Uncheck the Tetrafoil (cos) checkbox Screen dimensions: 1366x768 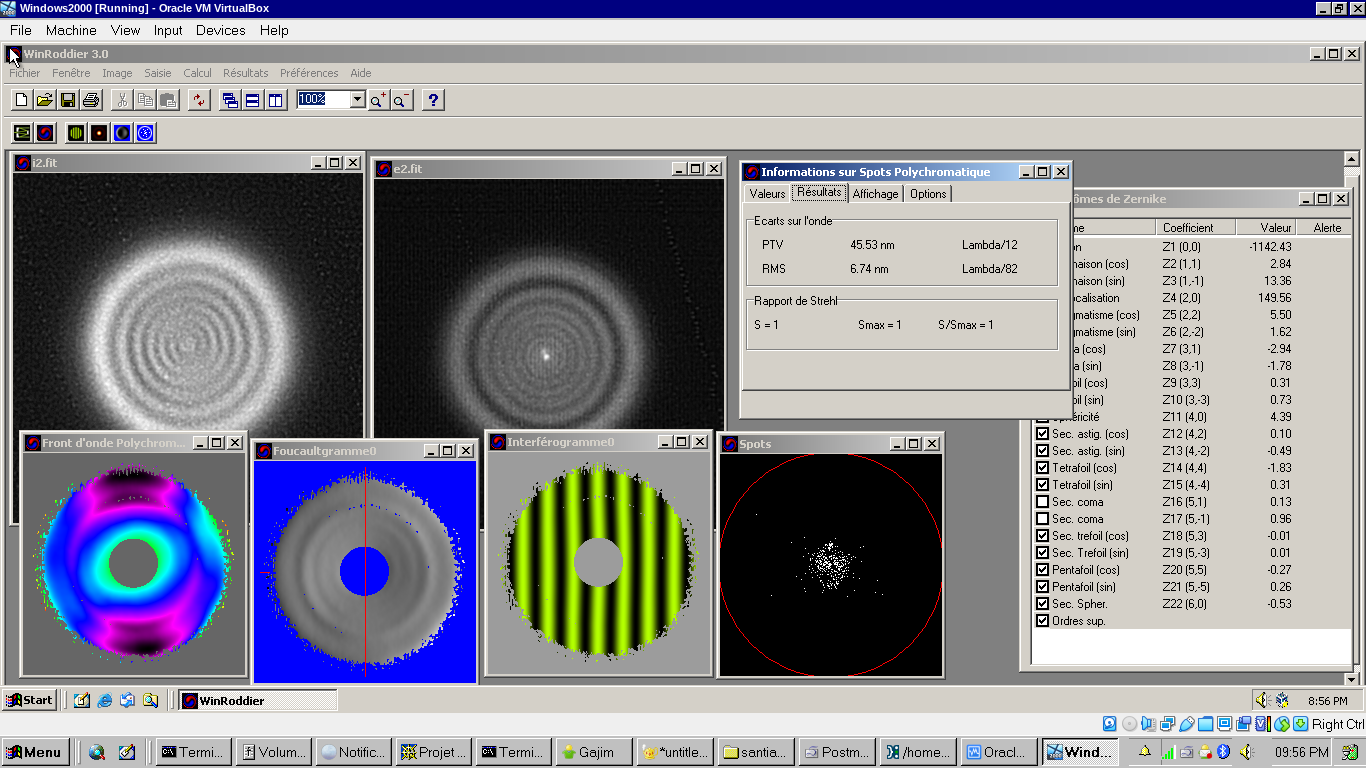(1043, 468)
